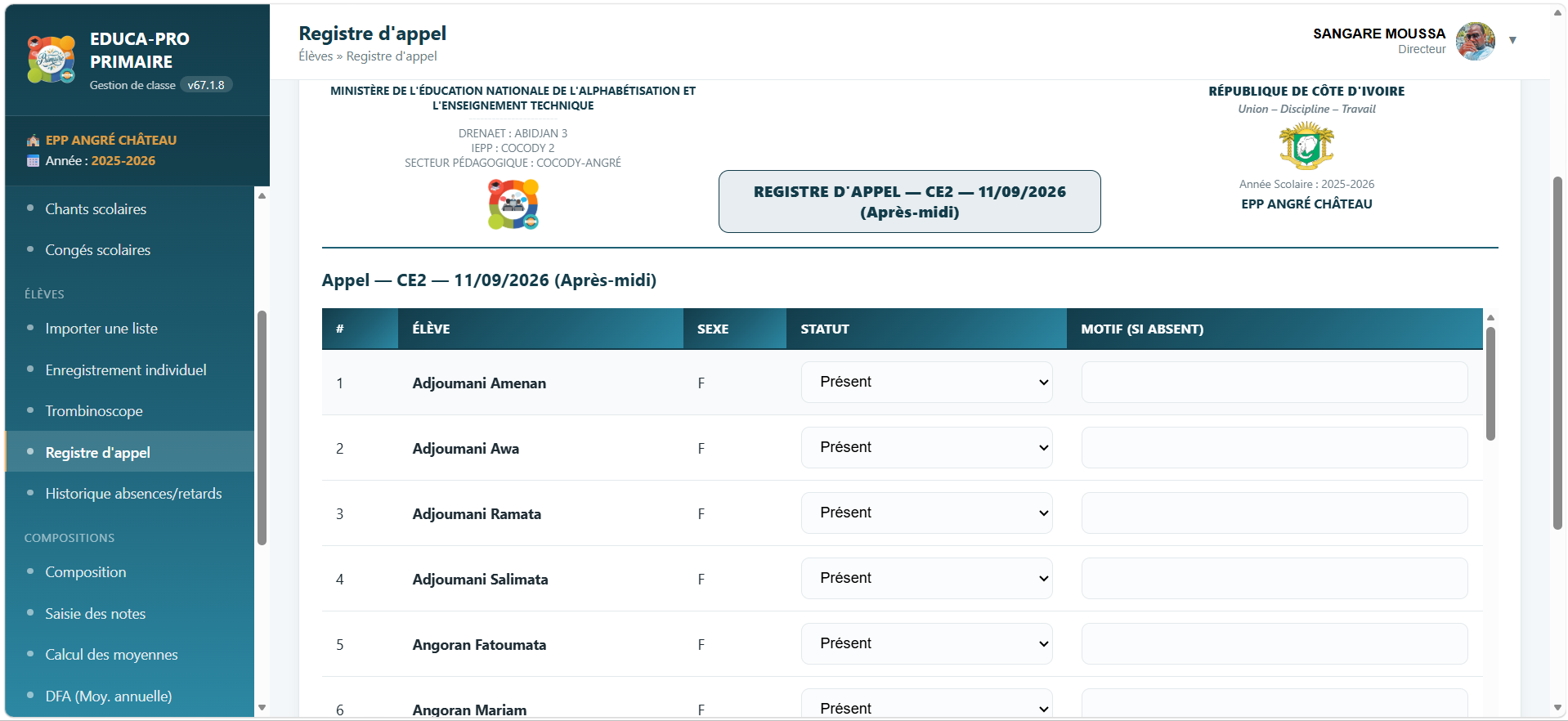1568x721 pixels.
Task: Open status dropdown for Adjoumani Amenan
Action: pyautogui.click(x=926, y=383)
